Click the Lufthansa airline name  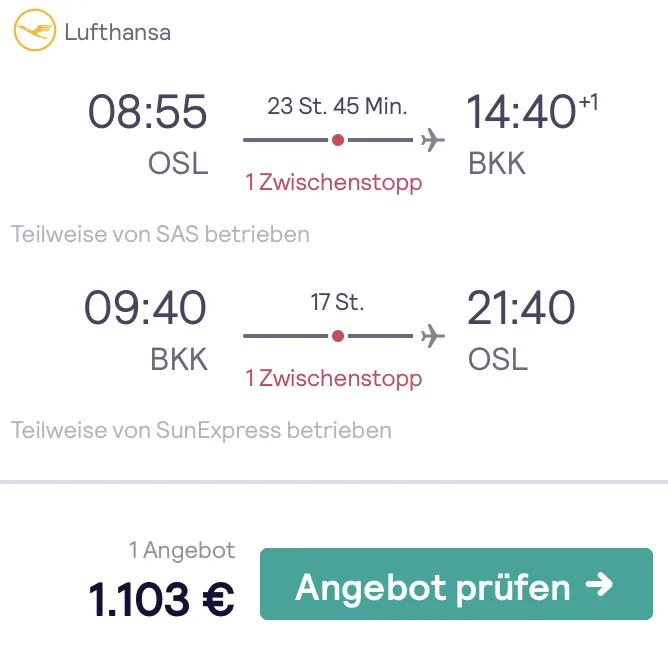click(x=118, y=32)
